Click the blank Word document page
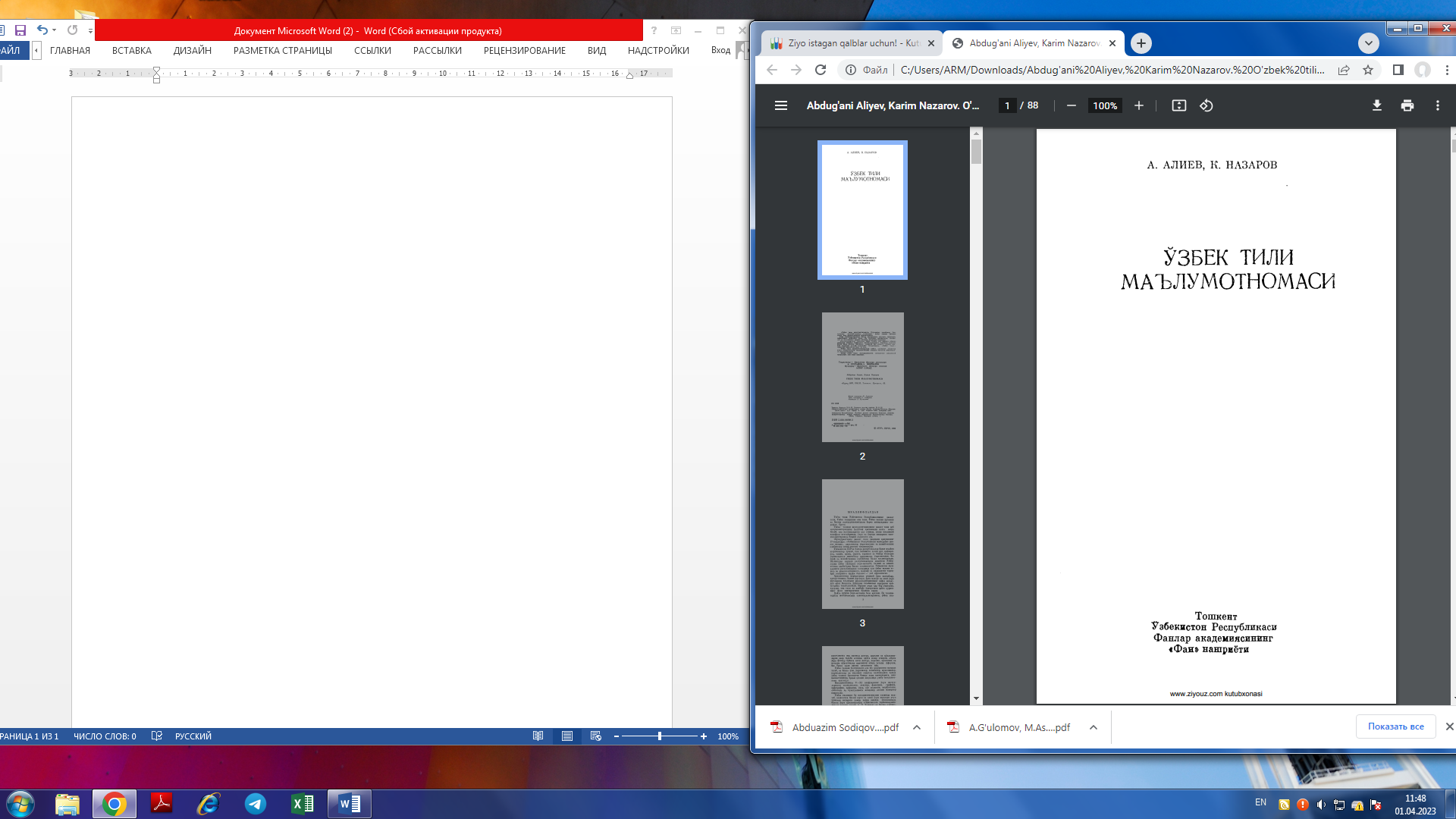This screenshot has width=1456, height=819. coord(372,412)
